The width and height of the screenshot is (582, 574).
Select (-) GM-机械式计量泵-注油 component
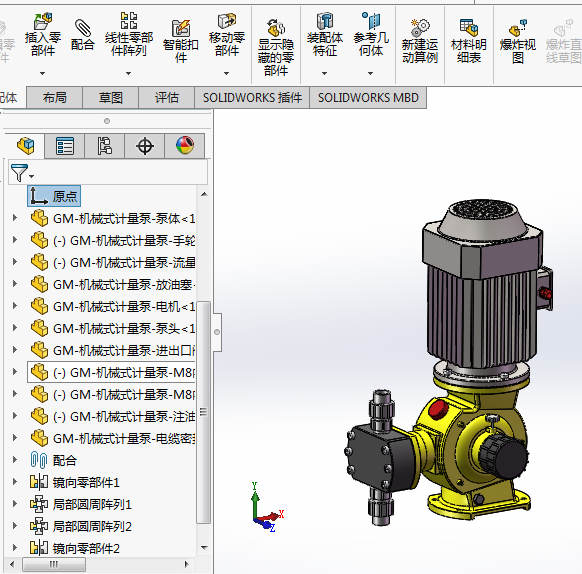click(x=113, y=416)
